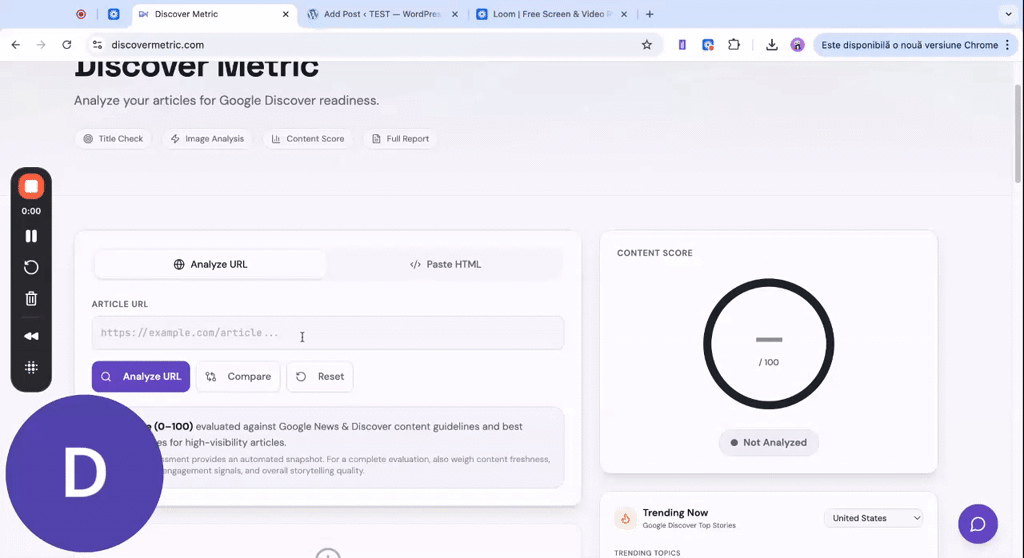This screenshot has height=558, width=1024.
Task: Click the CONTENT SCORE label
Action: point(655,253)
